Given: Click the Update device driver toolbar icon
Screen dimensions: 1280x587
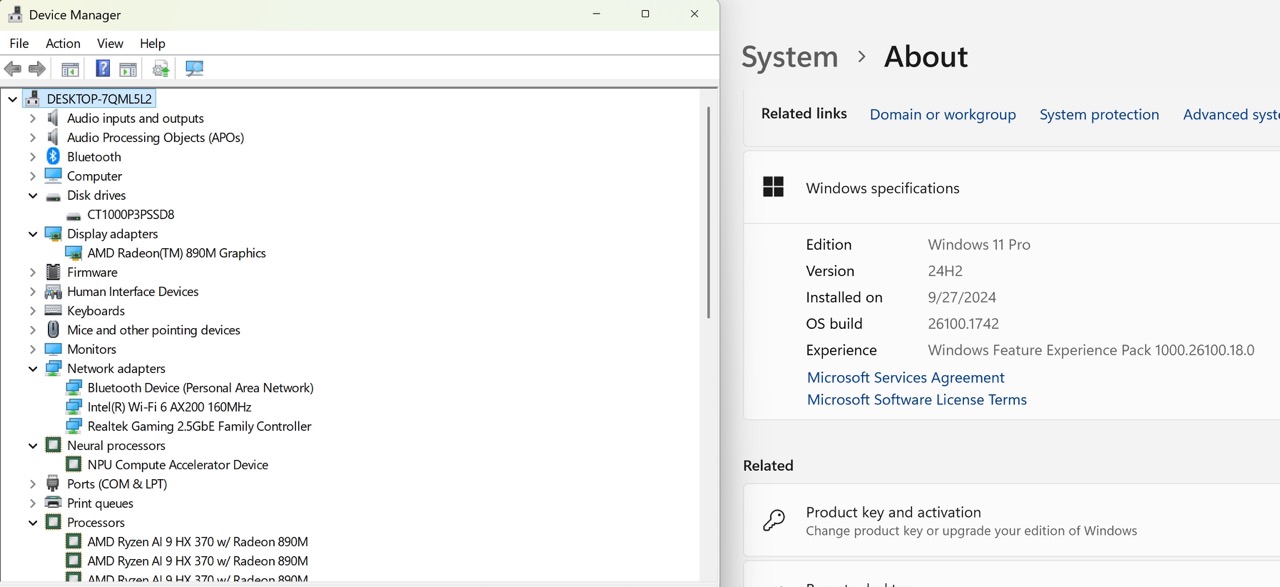Looking at the screenshot, I should [161, 69].
